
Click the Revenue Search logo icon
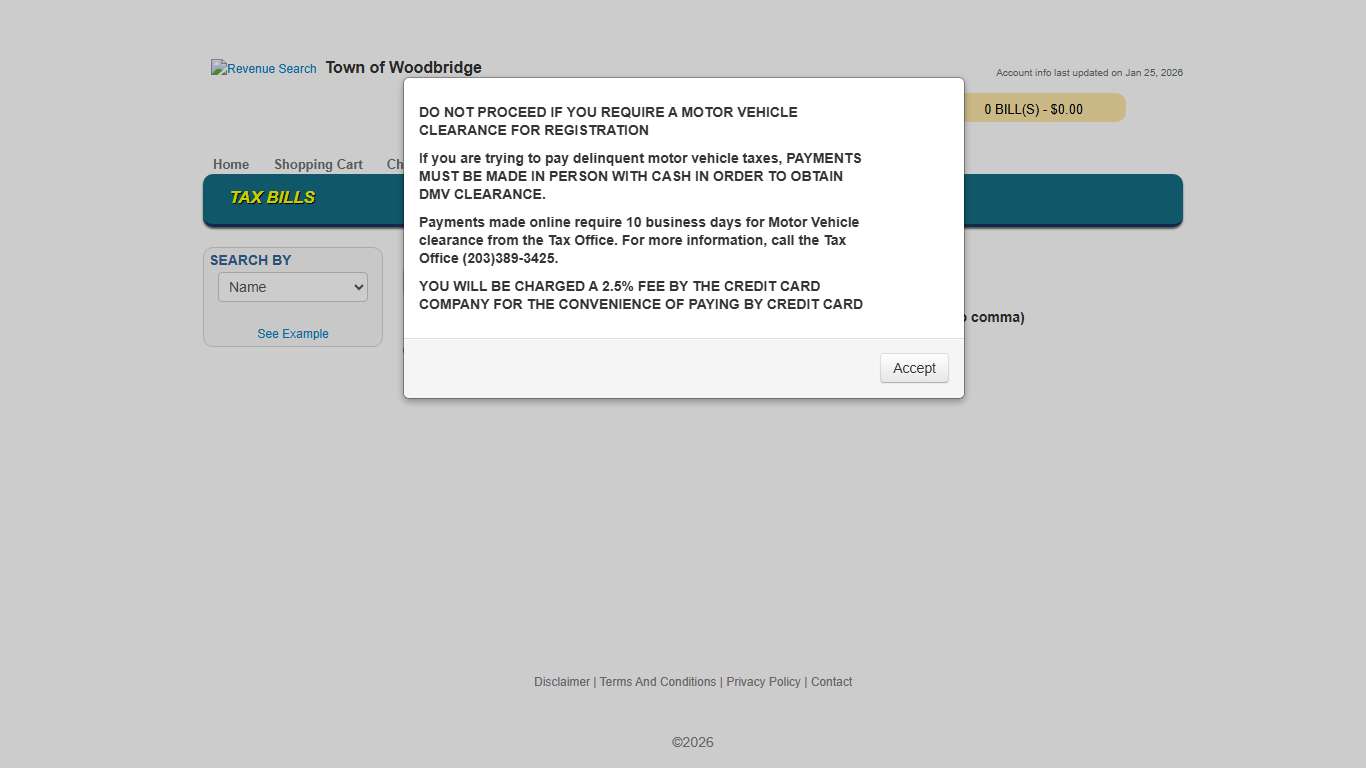(263, 68)
